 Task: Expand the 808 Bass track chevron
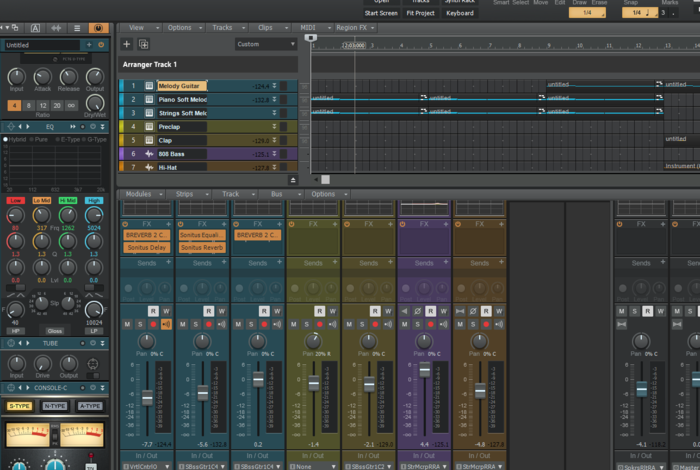[x=274, y=154]
